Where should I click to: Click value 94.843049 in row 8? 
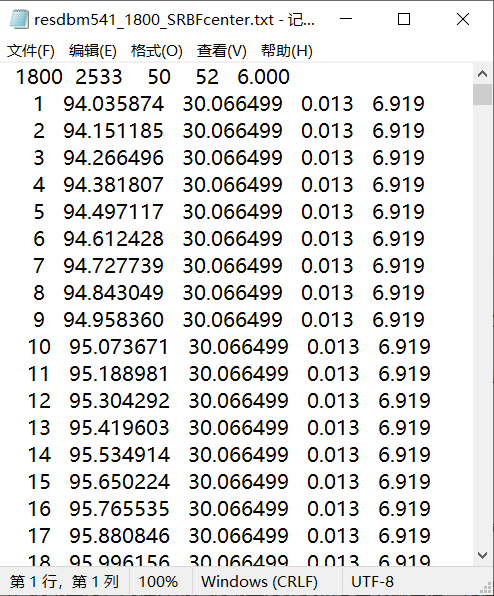point(113,293)
